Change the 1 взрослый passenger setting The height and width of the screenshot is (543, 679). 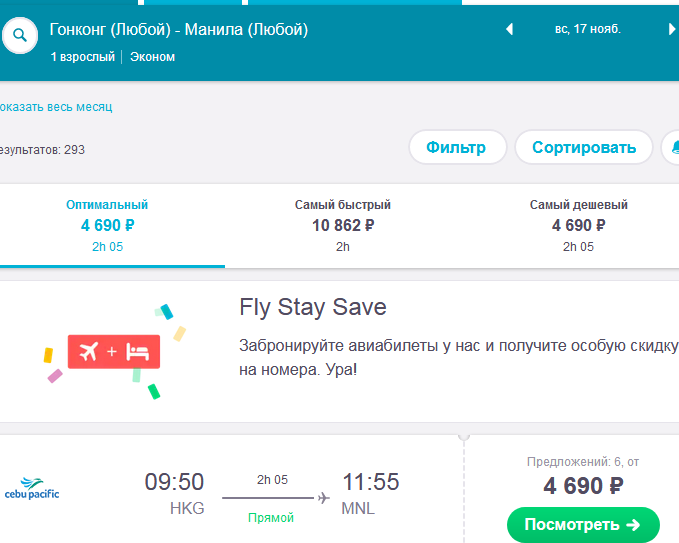83,57
